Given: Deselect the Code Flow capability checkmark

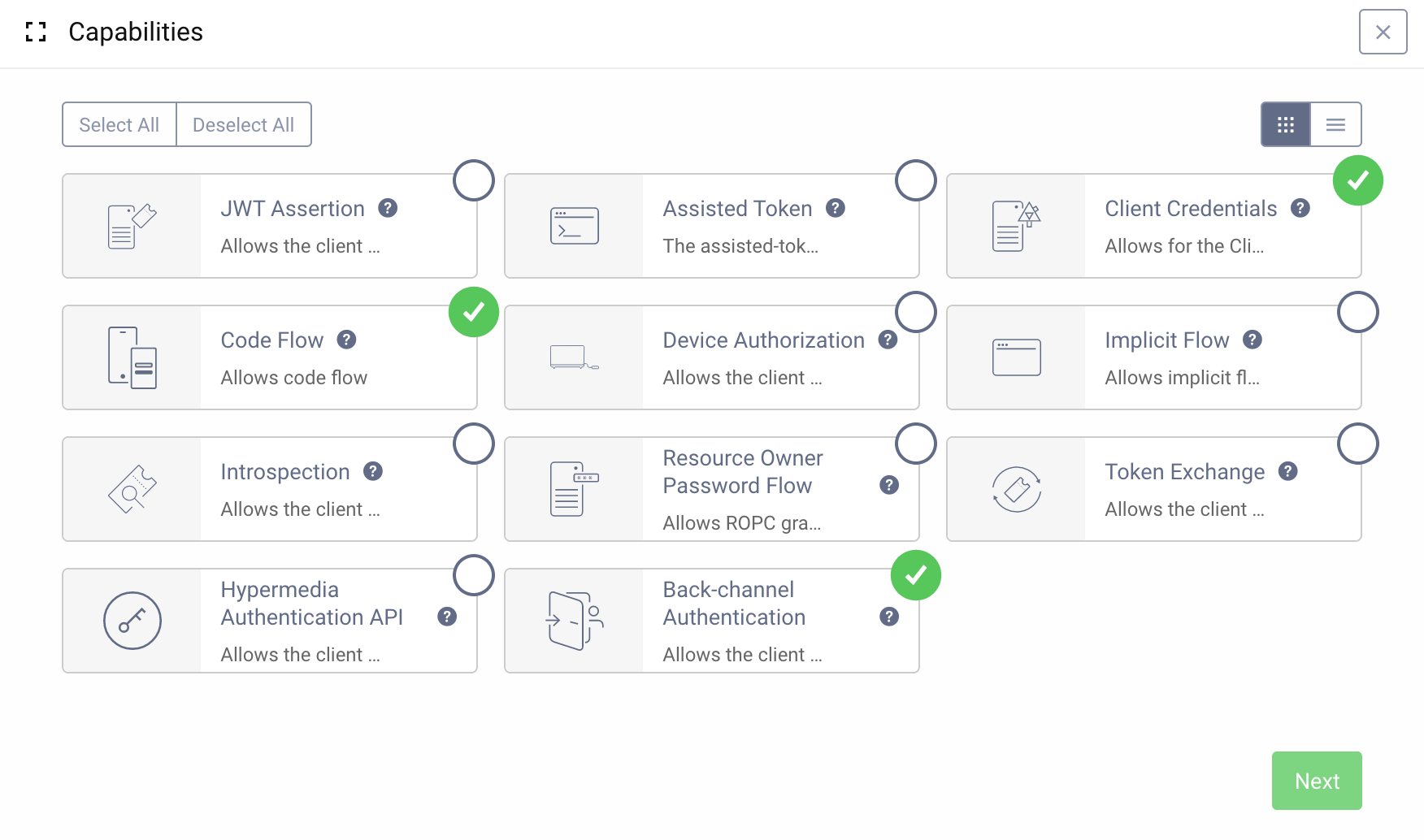Looking at the screenshot, I should (x=474, y=312).
